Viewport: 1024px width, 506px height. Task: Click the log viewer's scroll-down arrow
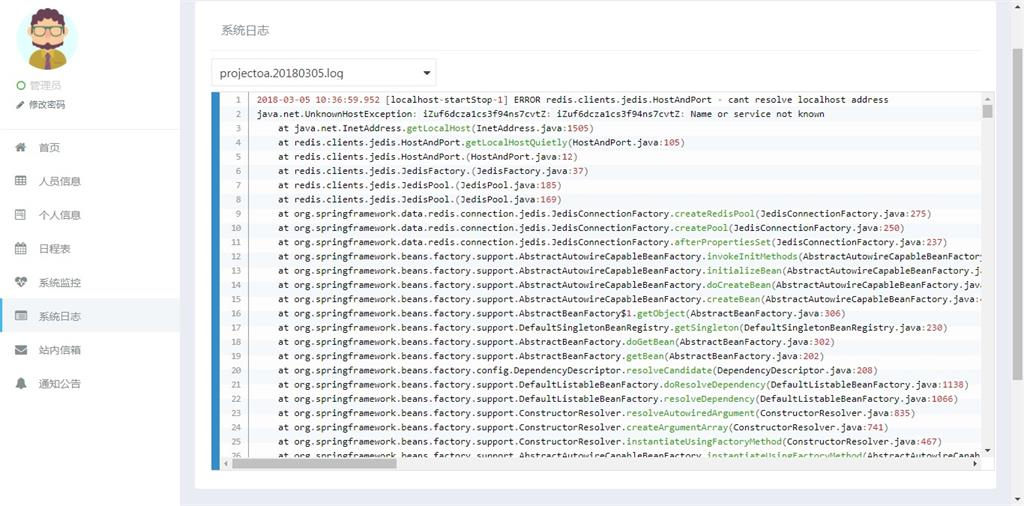coord(987,451)
